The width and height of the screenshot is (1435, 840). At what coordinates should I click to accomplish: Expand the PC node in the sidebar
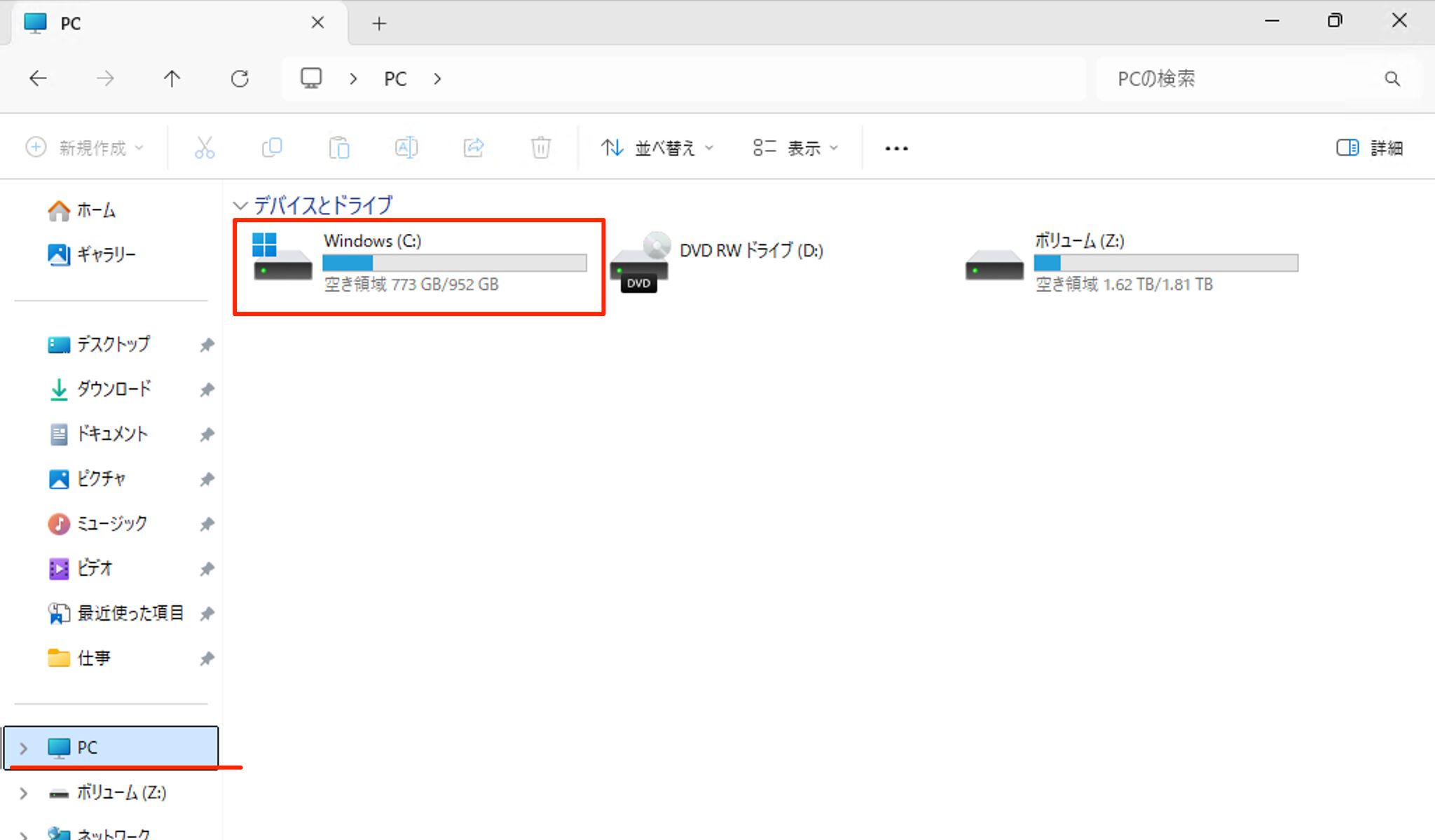click(x=23, y=747)
